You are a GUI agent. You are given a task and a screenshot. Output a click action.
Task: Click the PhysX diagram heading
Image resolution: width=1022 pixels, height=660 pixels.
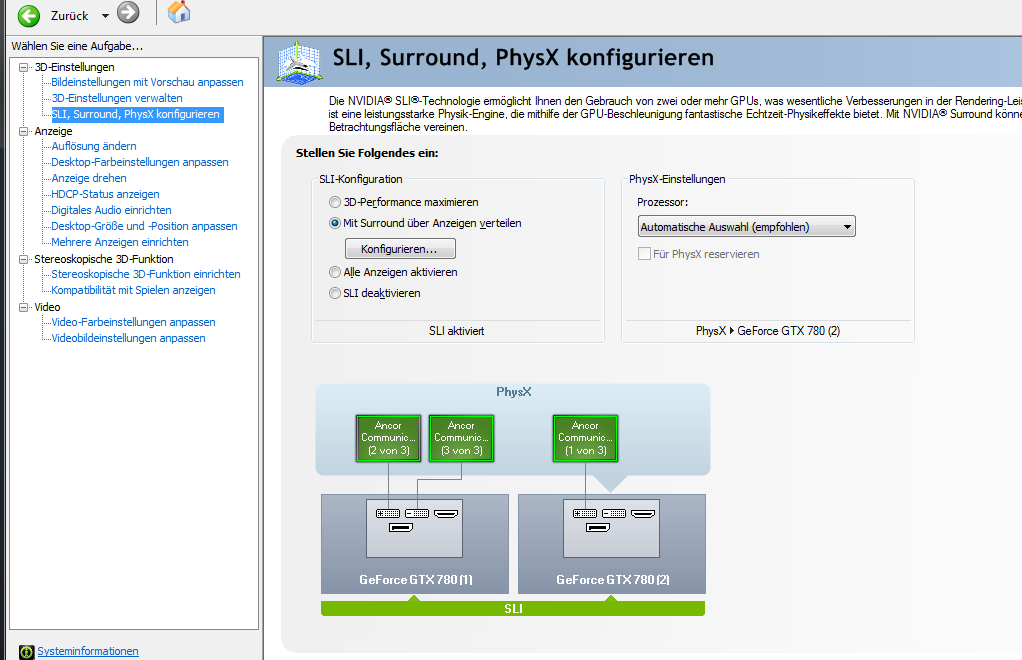514,392
